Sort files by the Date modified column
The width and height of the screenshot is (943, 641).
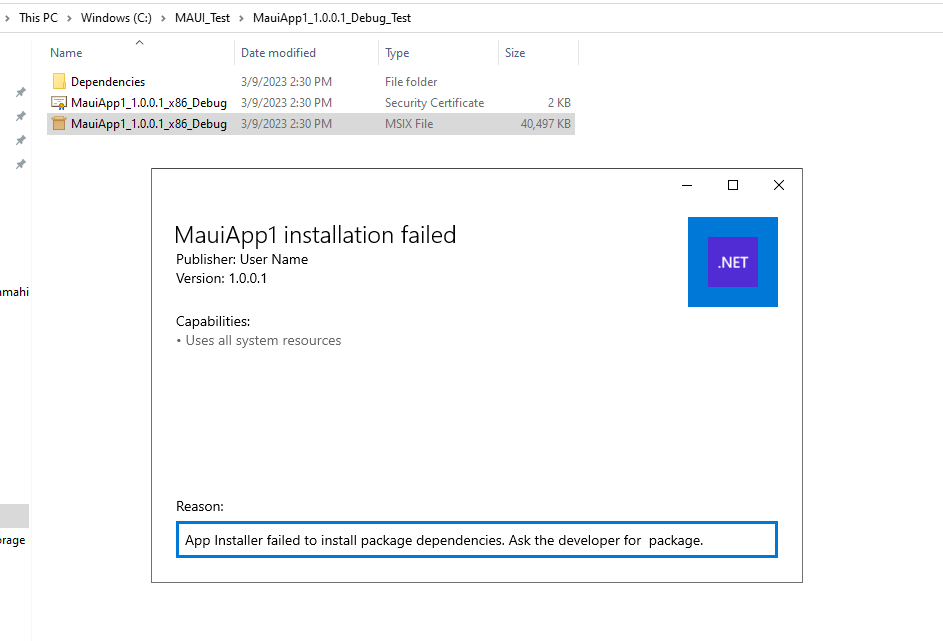pyautogui.click(x=280, y=52)
